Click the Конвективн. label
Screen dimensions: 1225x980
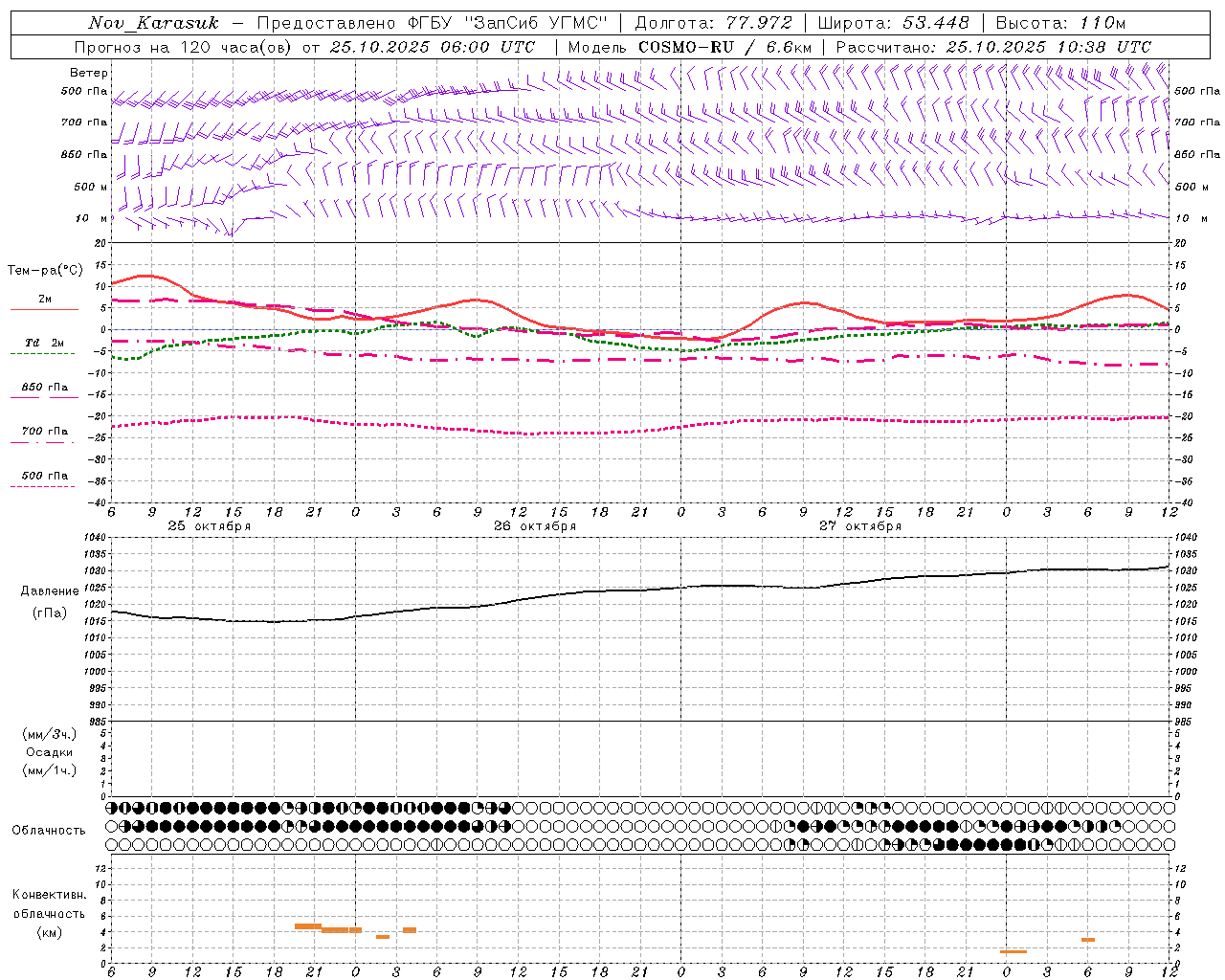click(x=49, y=895)
